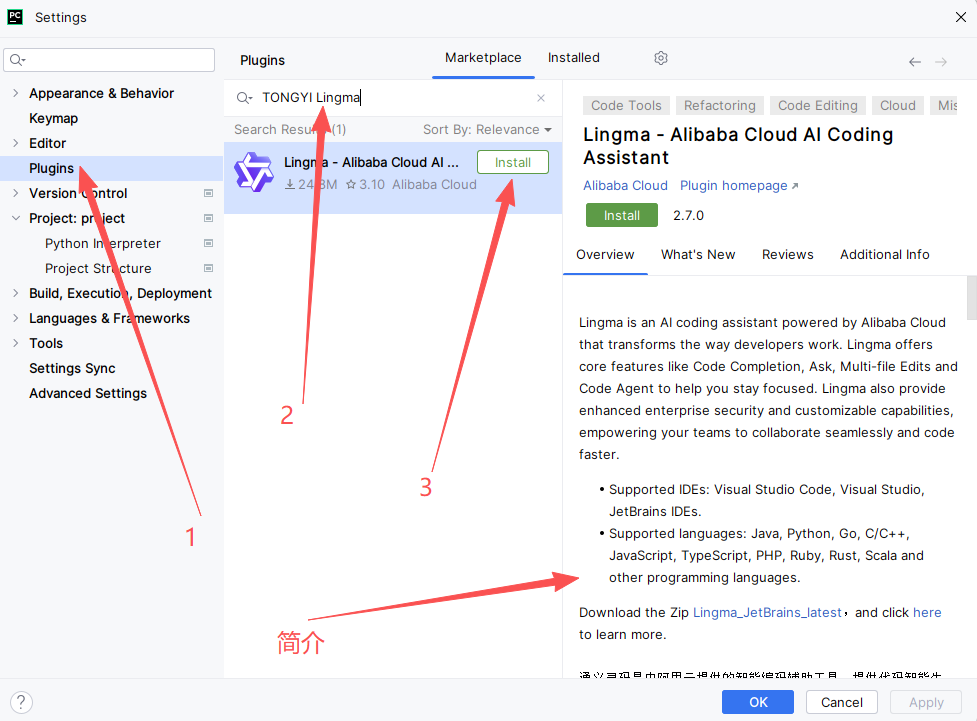Click green Install button in details pane
Viewport: 977px width, 721px height.
point(622,215)
